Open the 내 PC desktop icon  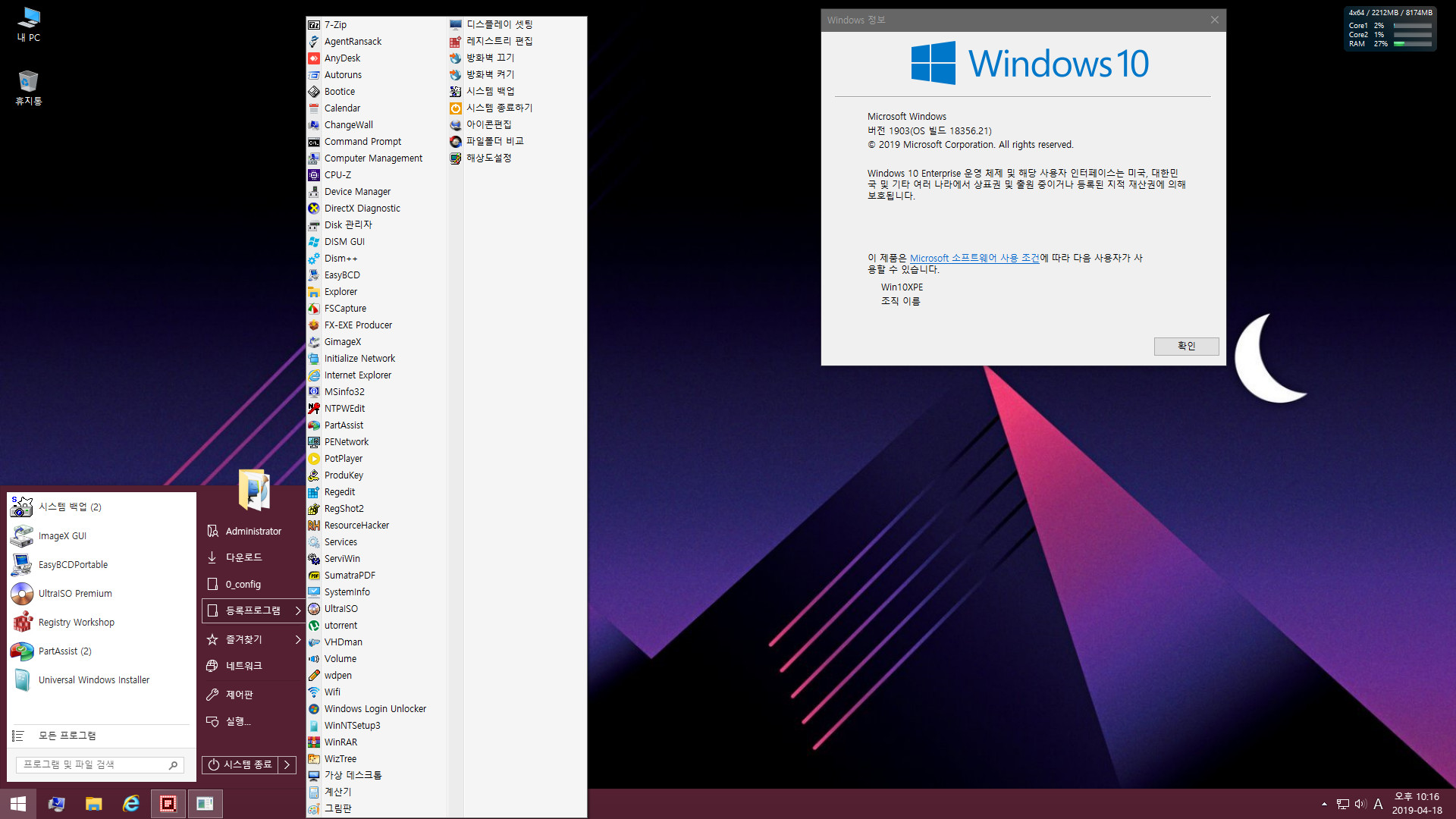pyautogui.click(x=29, y=24)
